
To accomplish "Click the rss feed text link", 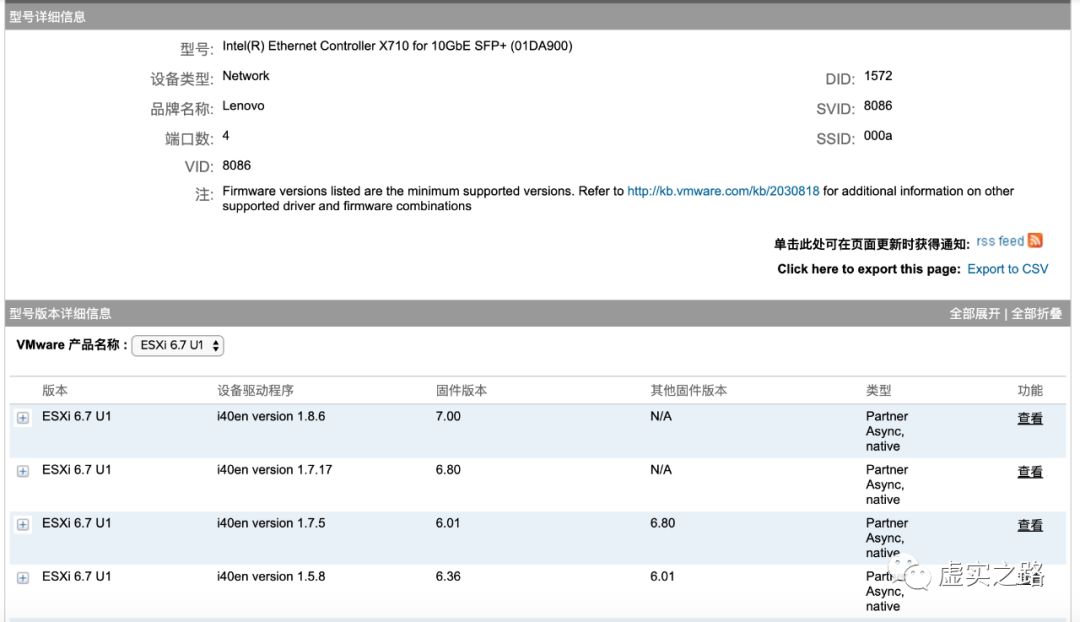I will pyautogui.click(x=997, y=240).
